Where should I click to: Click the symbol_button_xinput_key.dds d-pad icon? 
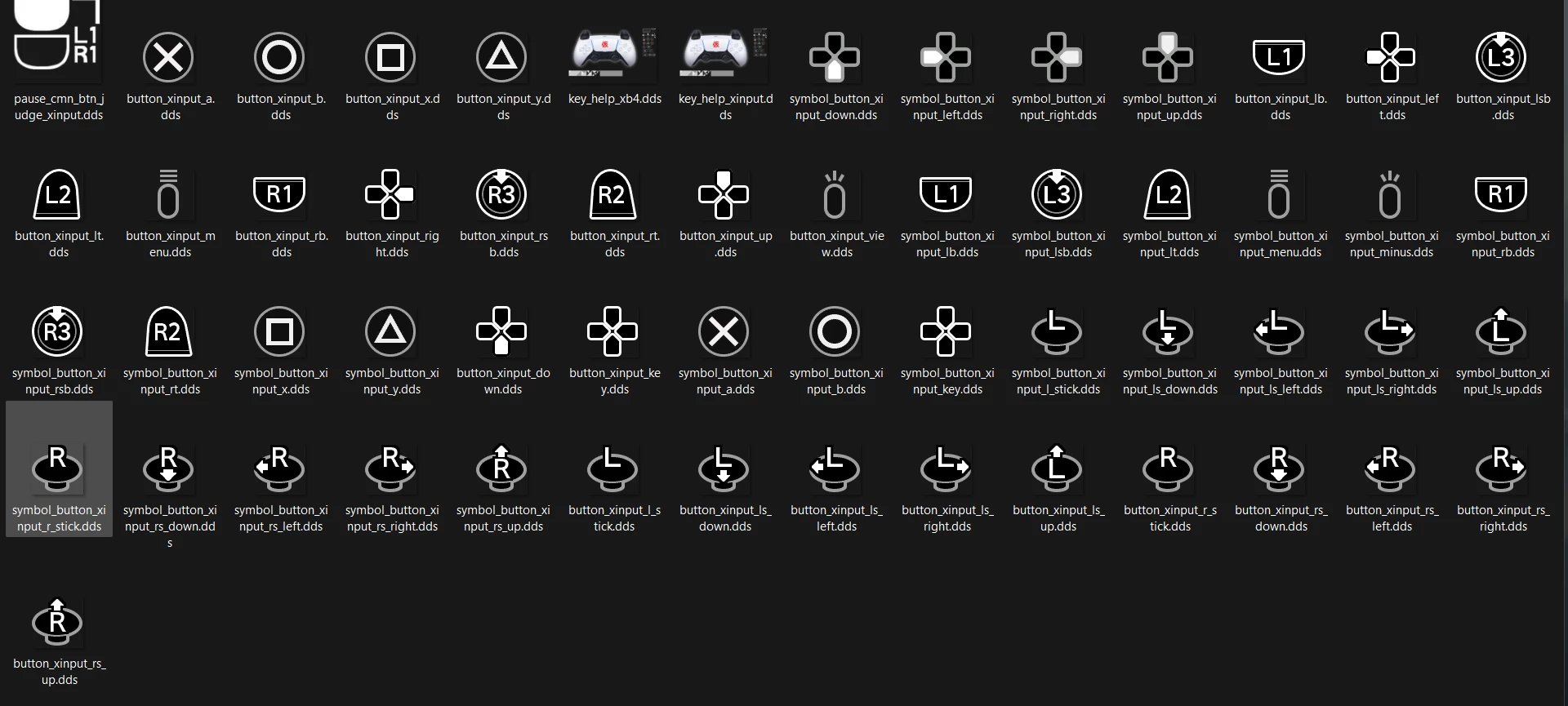pos(946,331)
